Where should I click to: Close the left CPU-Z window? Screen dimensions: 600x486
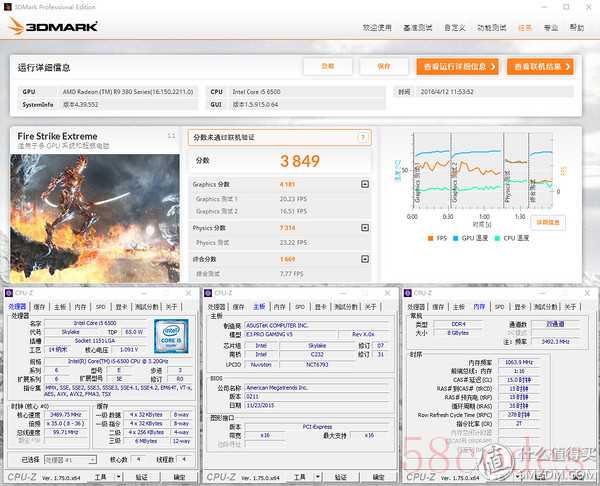[x=188, y=293]
